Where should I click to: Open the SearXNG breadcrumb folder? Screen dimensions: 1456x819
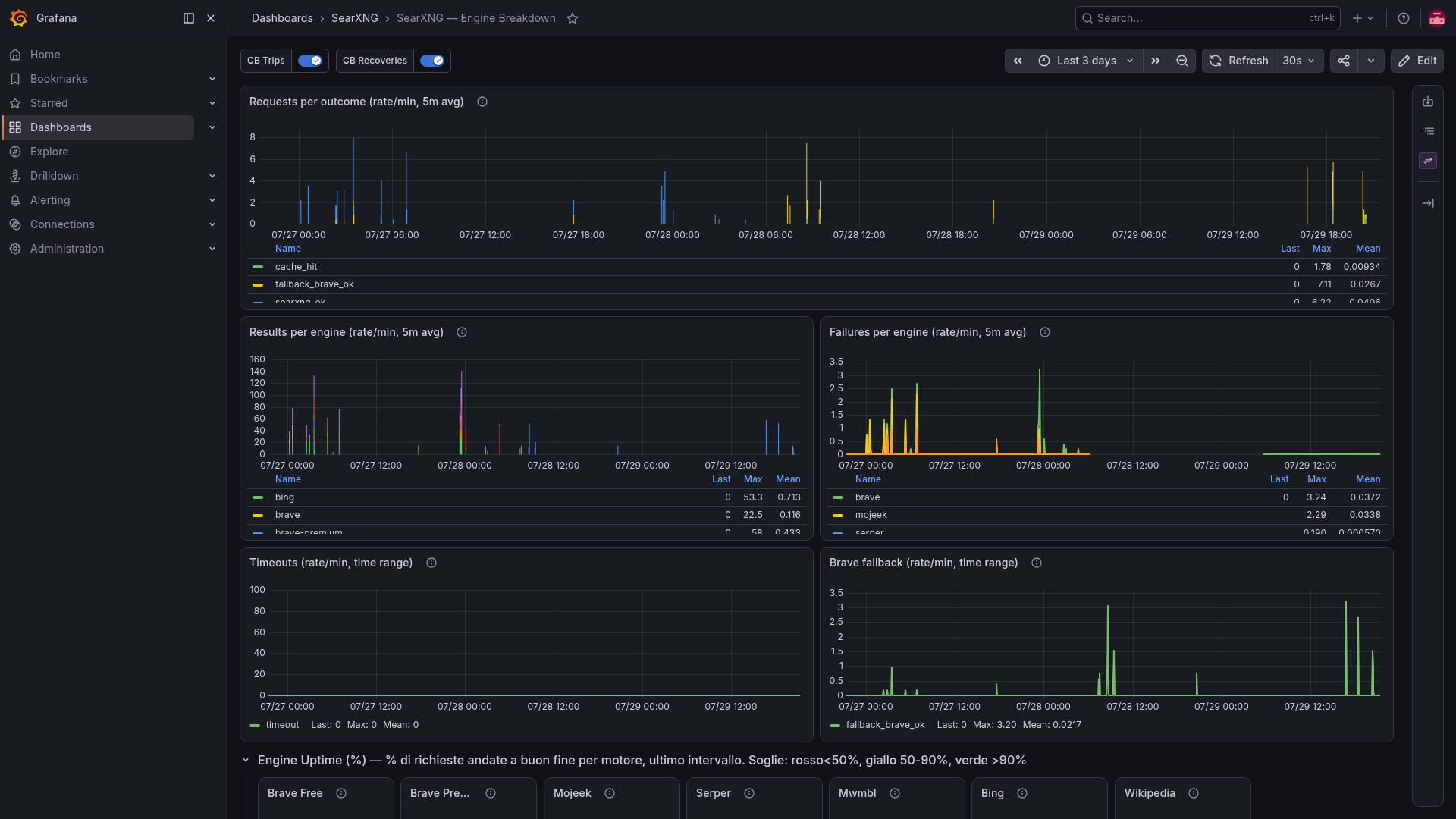coord(354,18)
